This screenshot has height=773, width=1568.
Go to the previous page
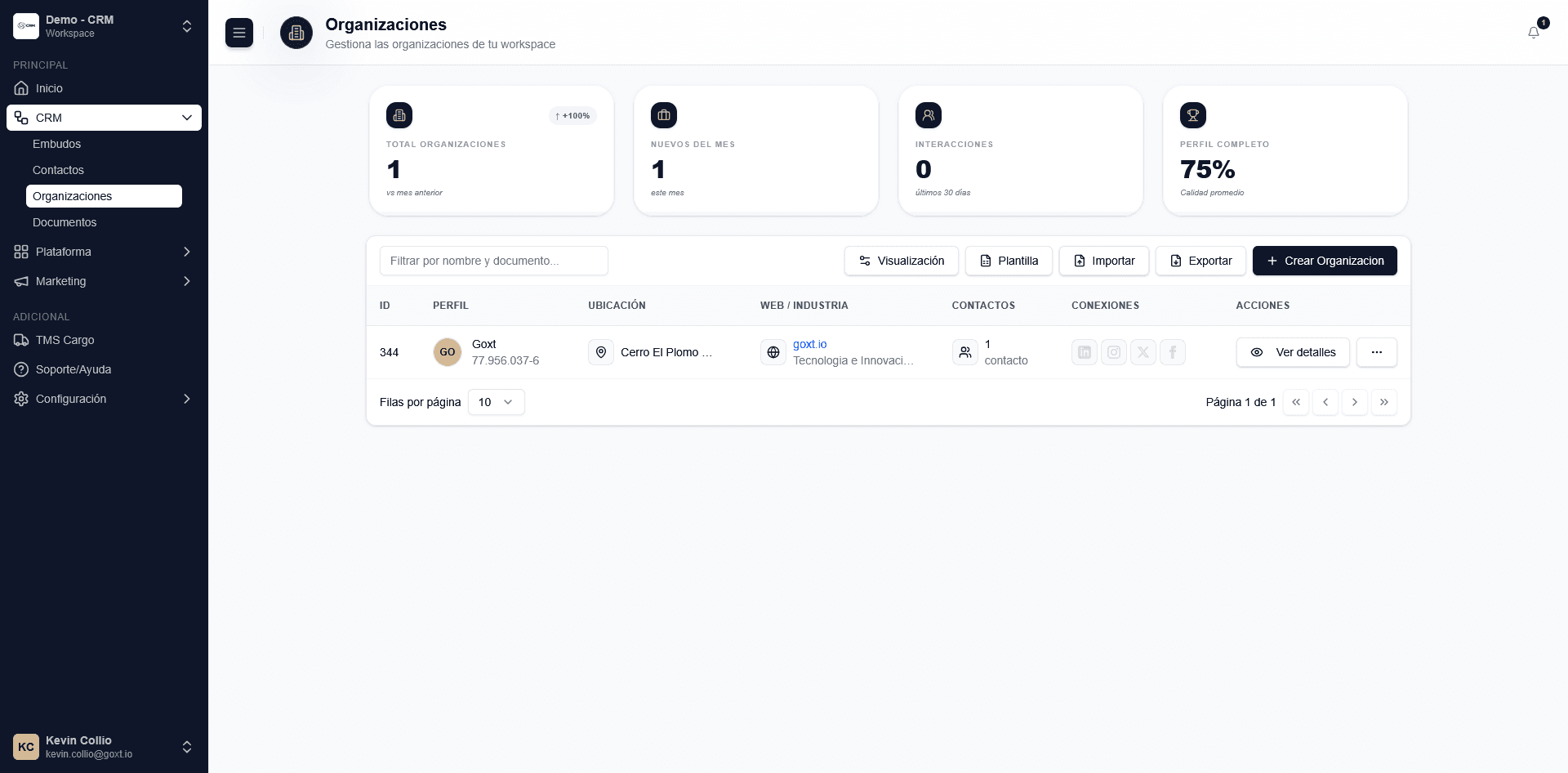(x=1325, y=402)
